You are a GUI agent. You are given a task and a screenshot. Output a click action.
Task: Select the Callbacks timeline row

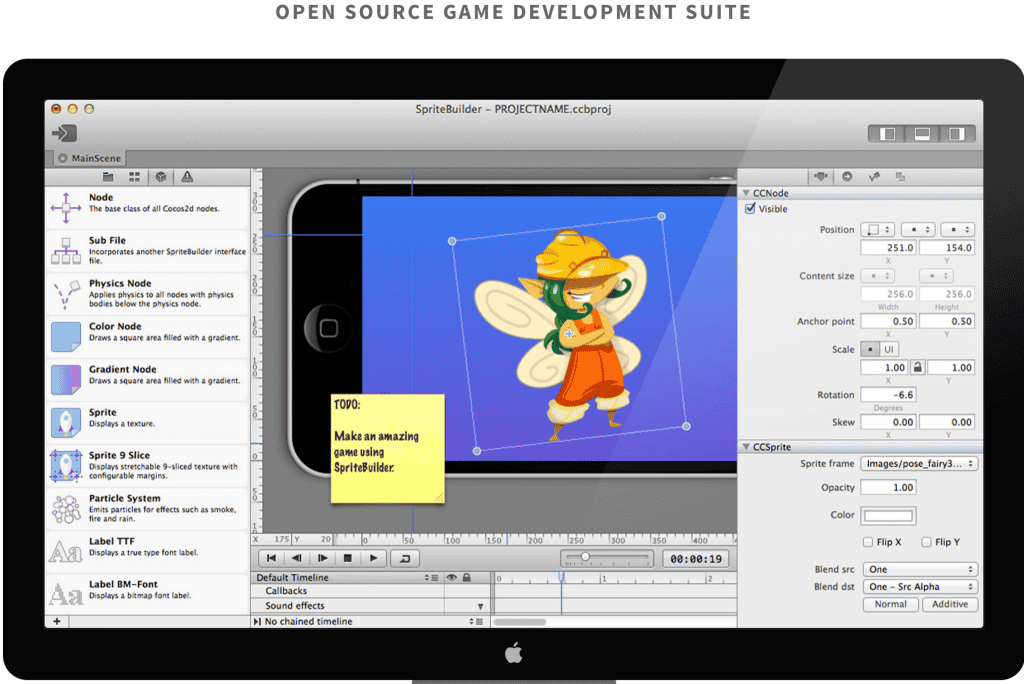coord(372,591)
